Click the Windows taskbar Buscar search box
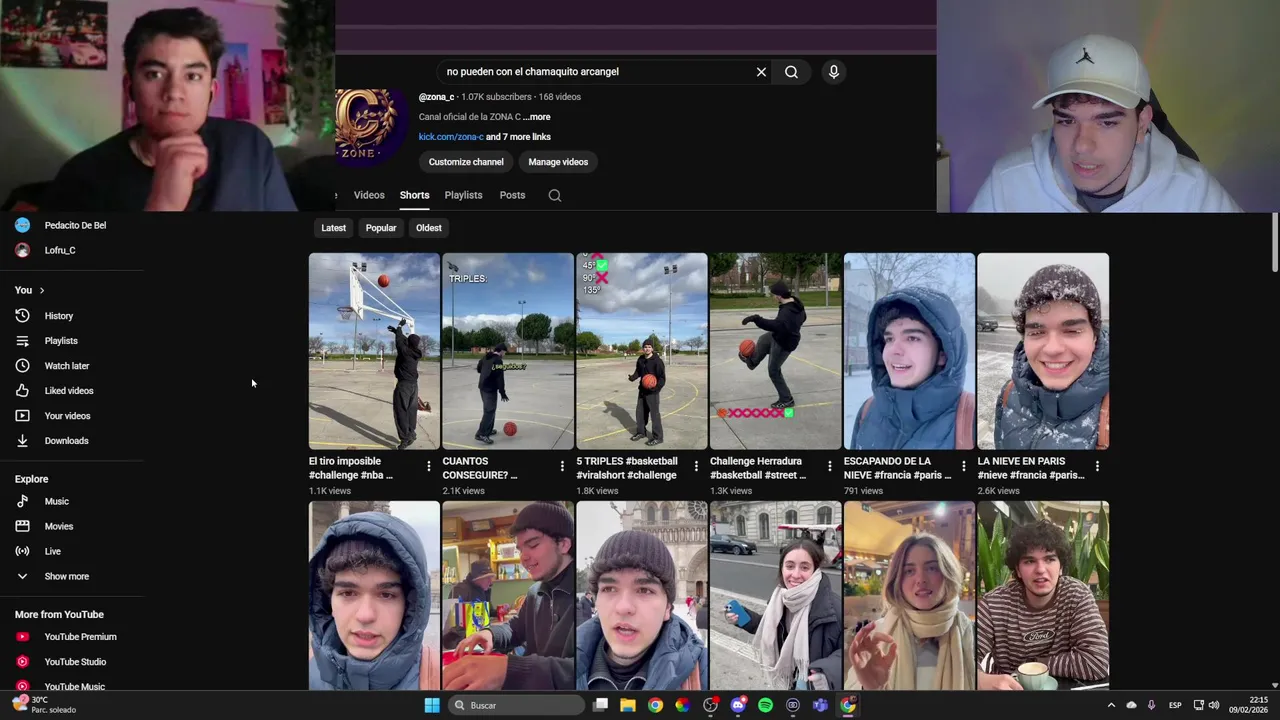The height and width of the screenshot is (720, 1280). coord(516,705)
